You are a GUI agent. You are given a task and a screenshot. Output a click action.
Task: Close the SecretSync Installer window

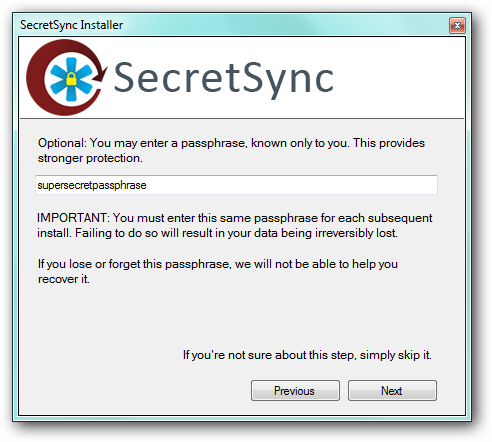[x=457, y=25]
